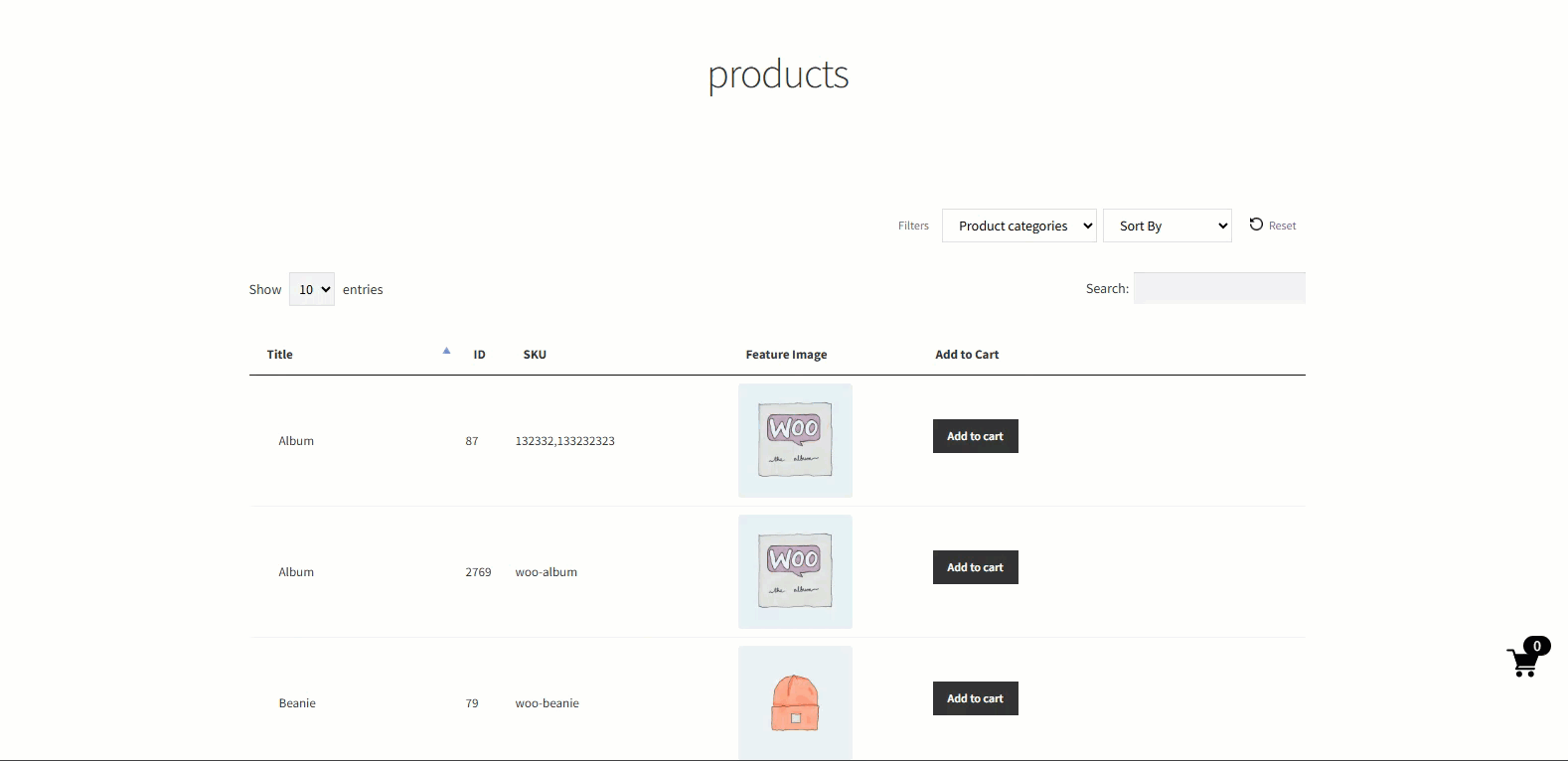Expand the Sort By dropdown

pyautogui.click(x=1167, y=226)
